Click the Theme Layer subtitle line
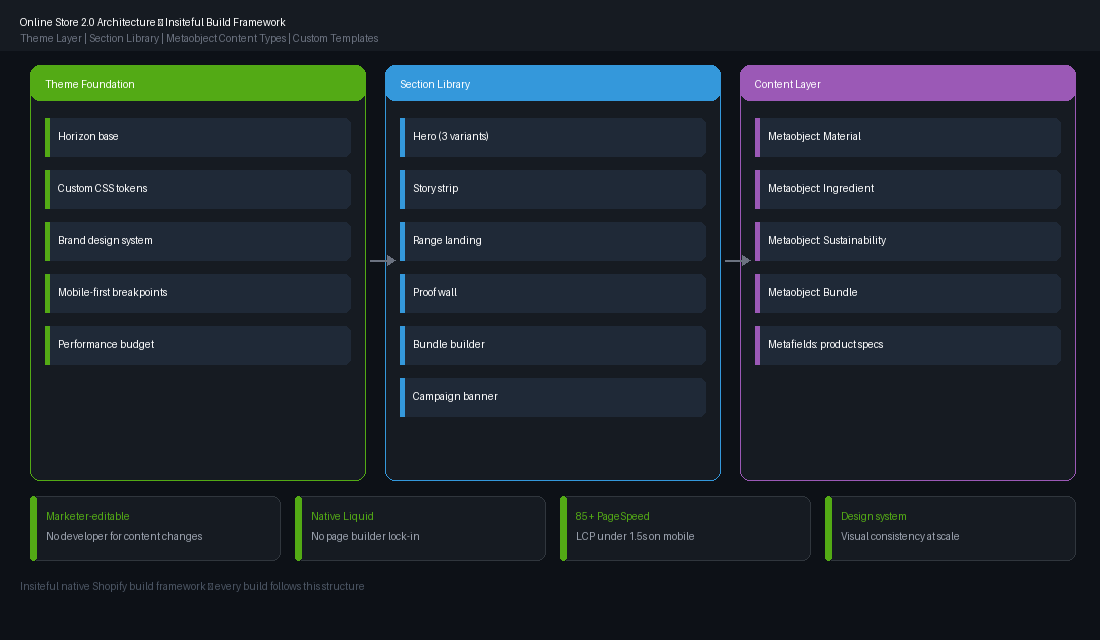This screenshot has width=1100, height=640. 199,39
